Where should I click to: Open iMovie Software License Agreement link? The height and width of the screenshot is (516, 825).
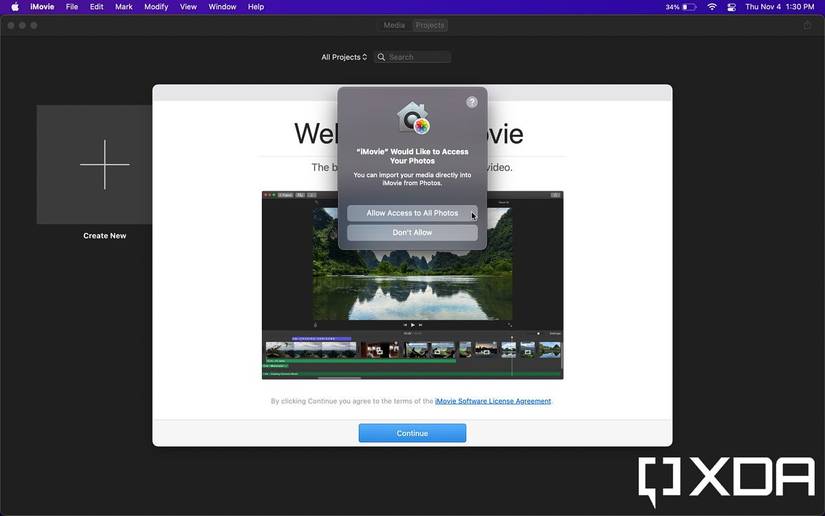[493, 401]
